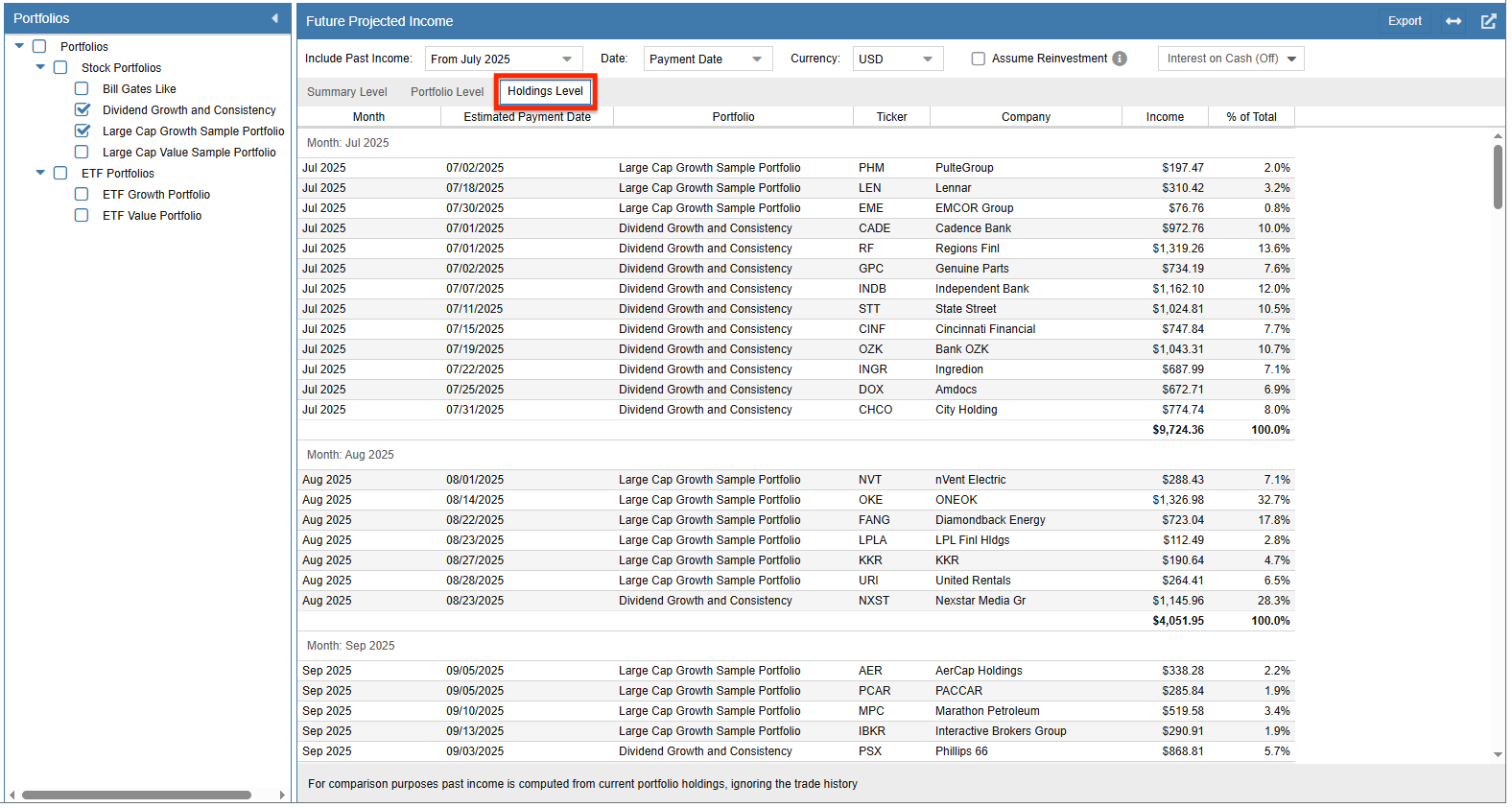Check the Bill Gates Like portfolio
This screenshot has width=1512, height=808.
tap(82, 88)
